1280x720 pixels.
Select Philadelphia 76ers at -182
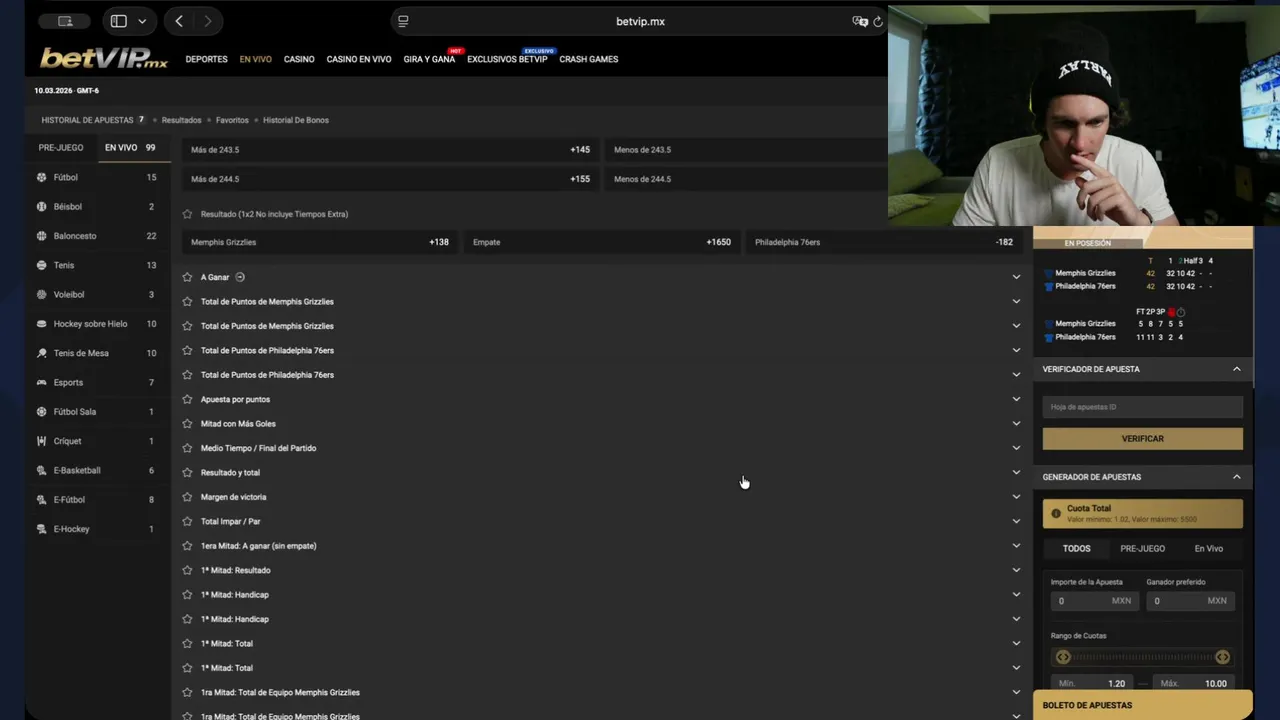click(884, 242)
